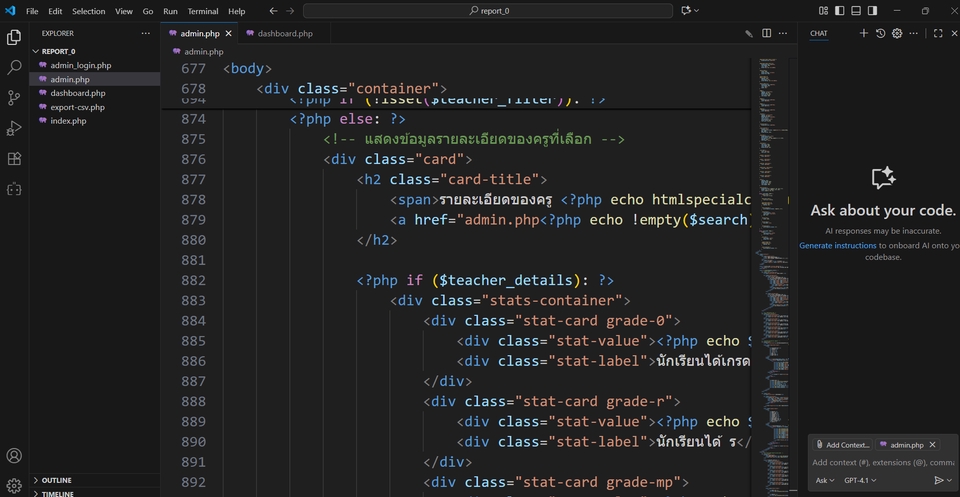Screen dimensions: 960x497
Task: Open chat panel More Actions ellipsis
Action: click(x=913, y=33)
